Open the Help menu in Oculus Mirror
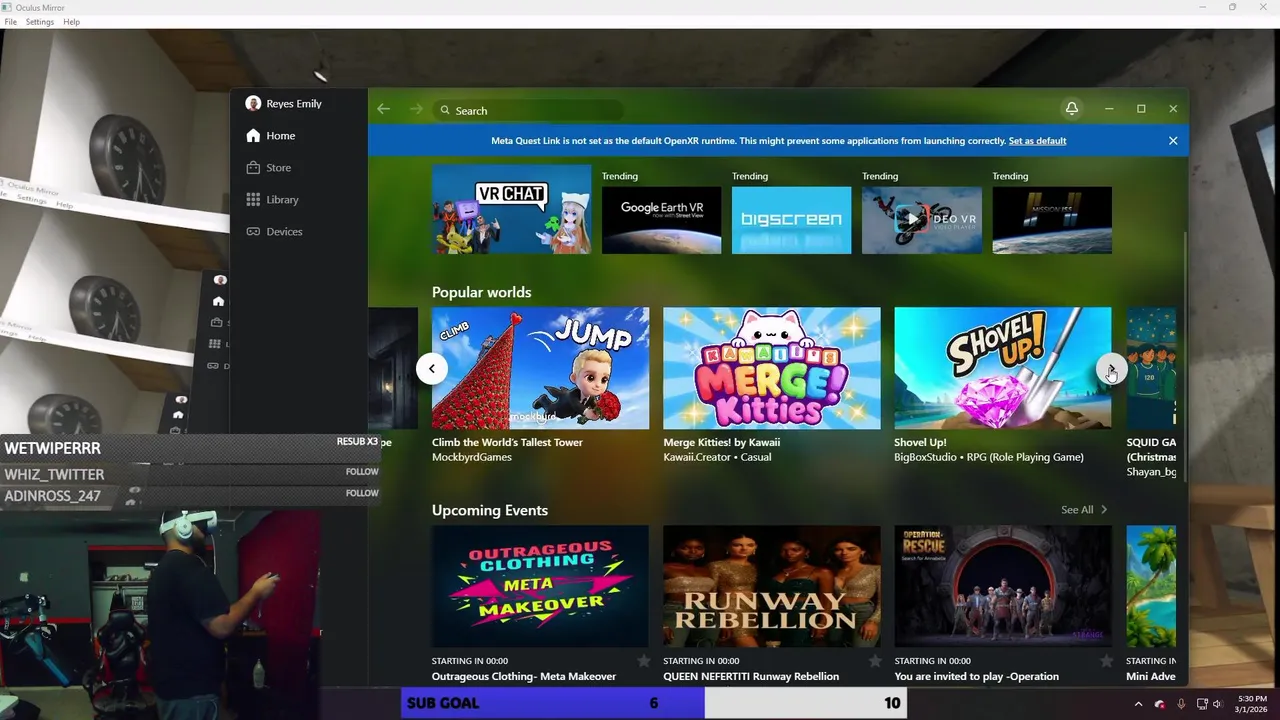This screenshot has height=720, width=1280. [x=71, y=22]
